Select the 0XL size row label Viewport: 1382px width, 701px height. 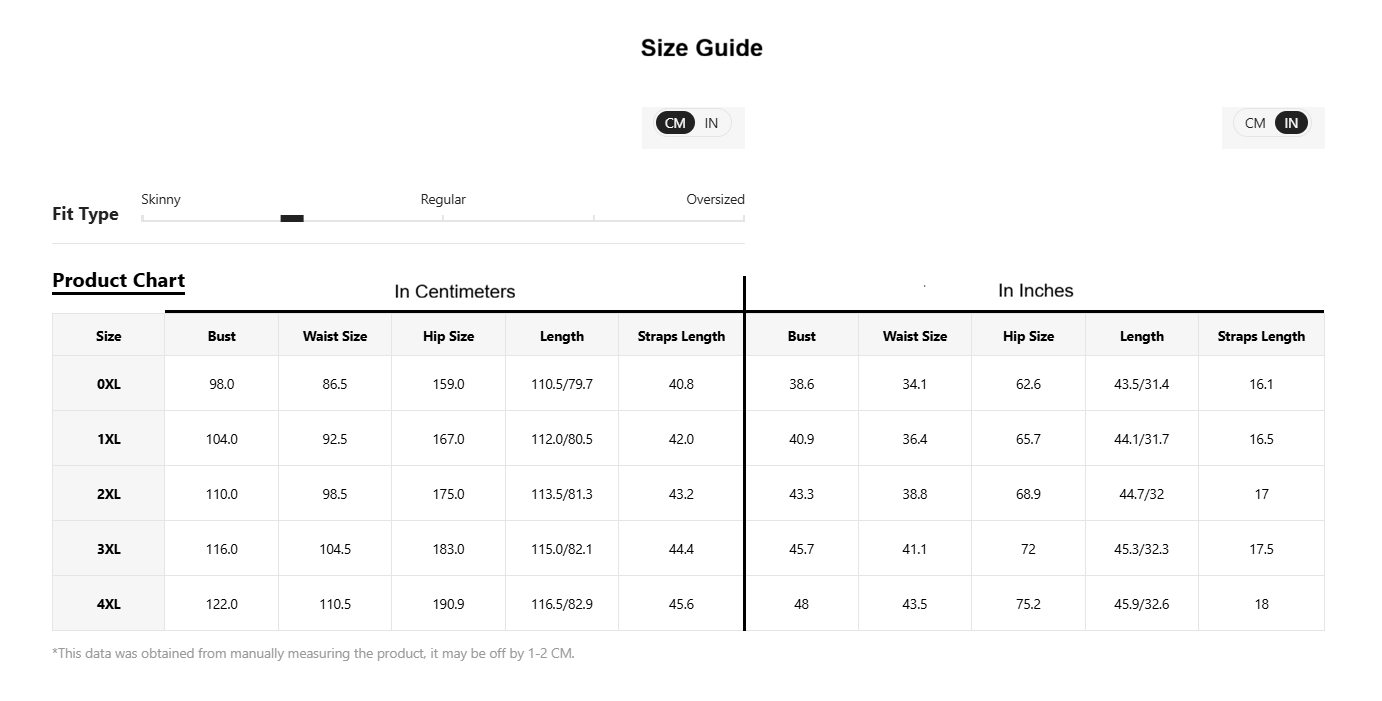point(108,384)
